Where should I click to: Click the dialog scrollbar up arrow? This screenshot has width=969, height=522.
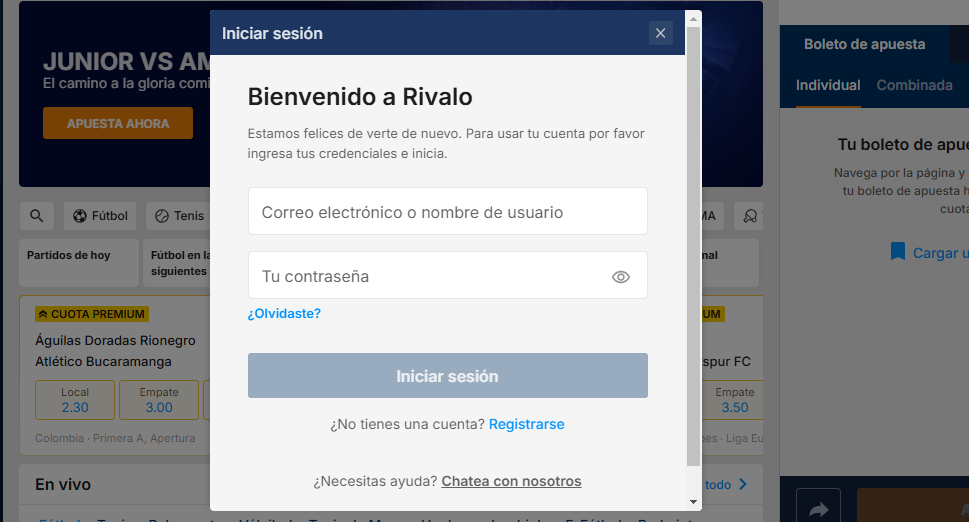pos(693,19)
